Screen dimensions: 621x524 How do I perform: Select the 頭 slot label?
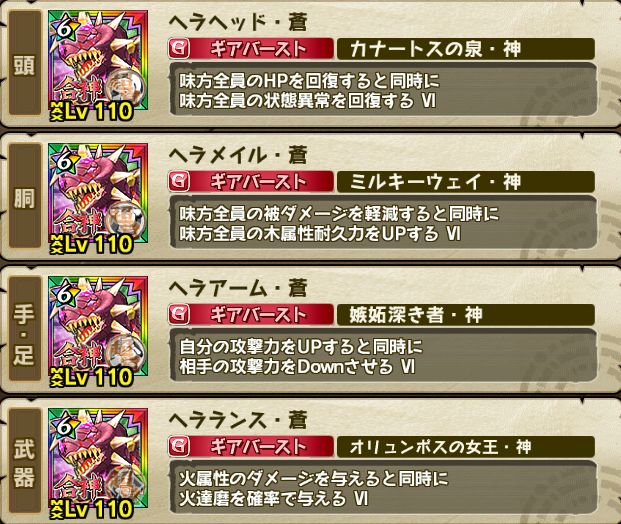pos(25,63)
